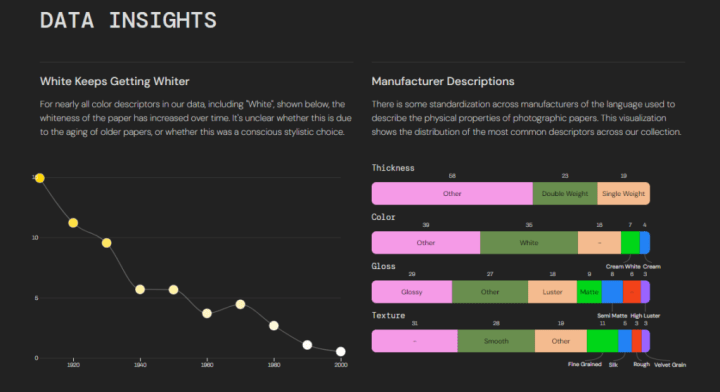Click the Glossy segment in Gloss bar
The height and width of the screenshot is (392, 720).
click(x=412, y=291)
